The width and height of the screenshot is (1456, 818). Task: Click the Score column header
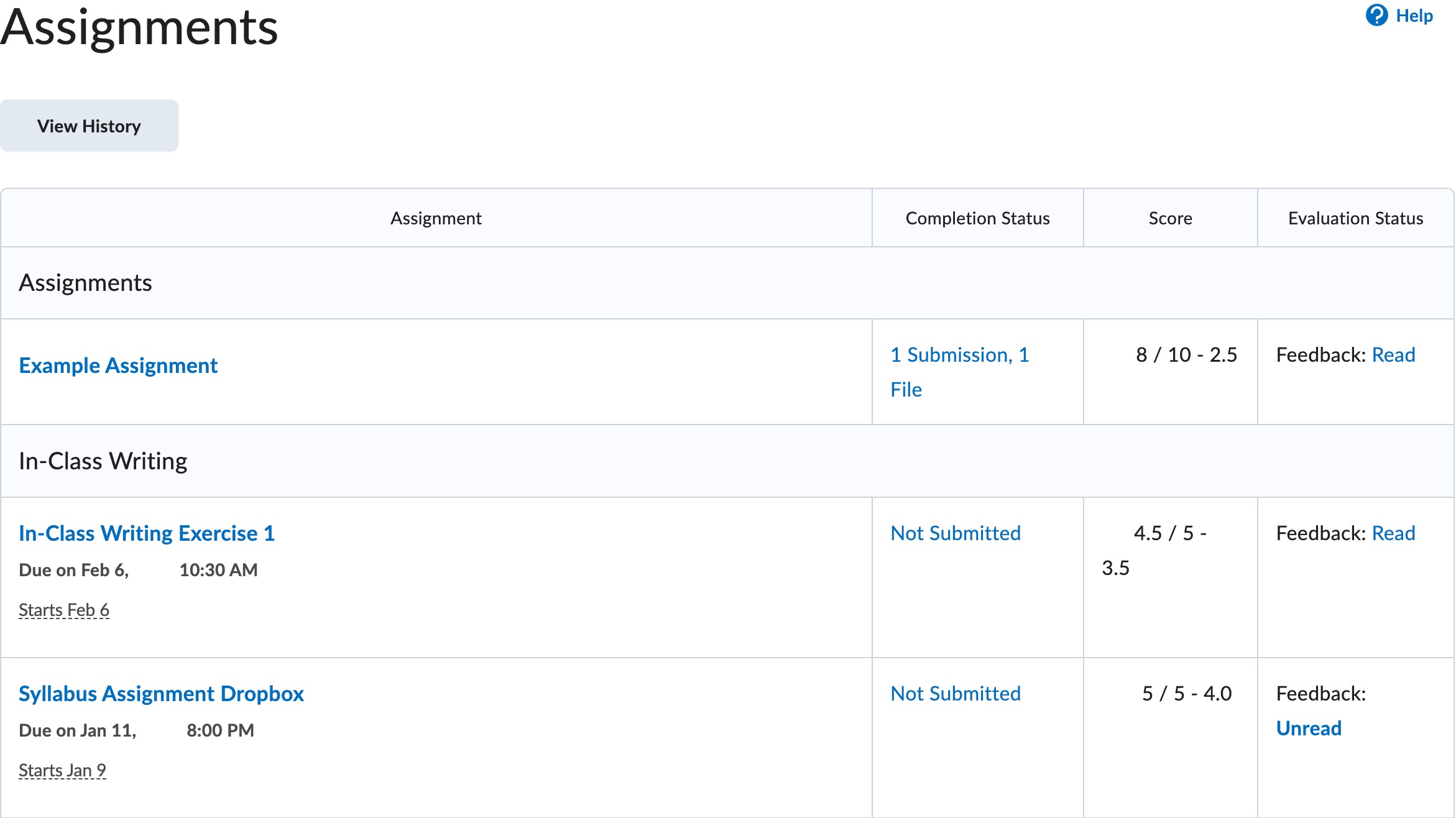1169,218
